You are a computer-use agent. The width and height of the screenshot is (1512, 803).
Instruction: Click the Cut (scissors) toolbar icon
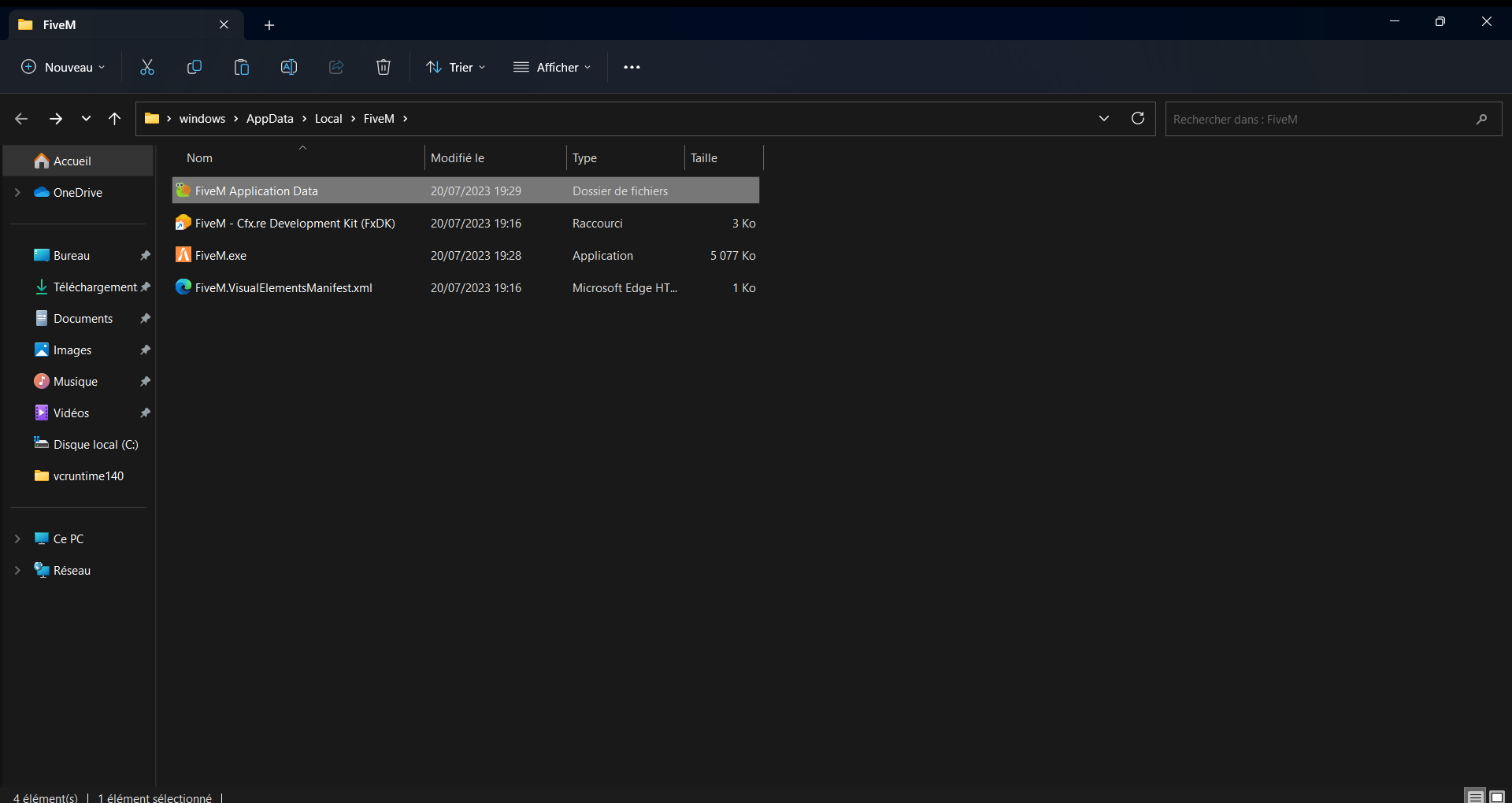point(147,68)
